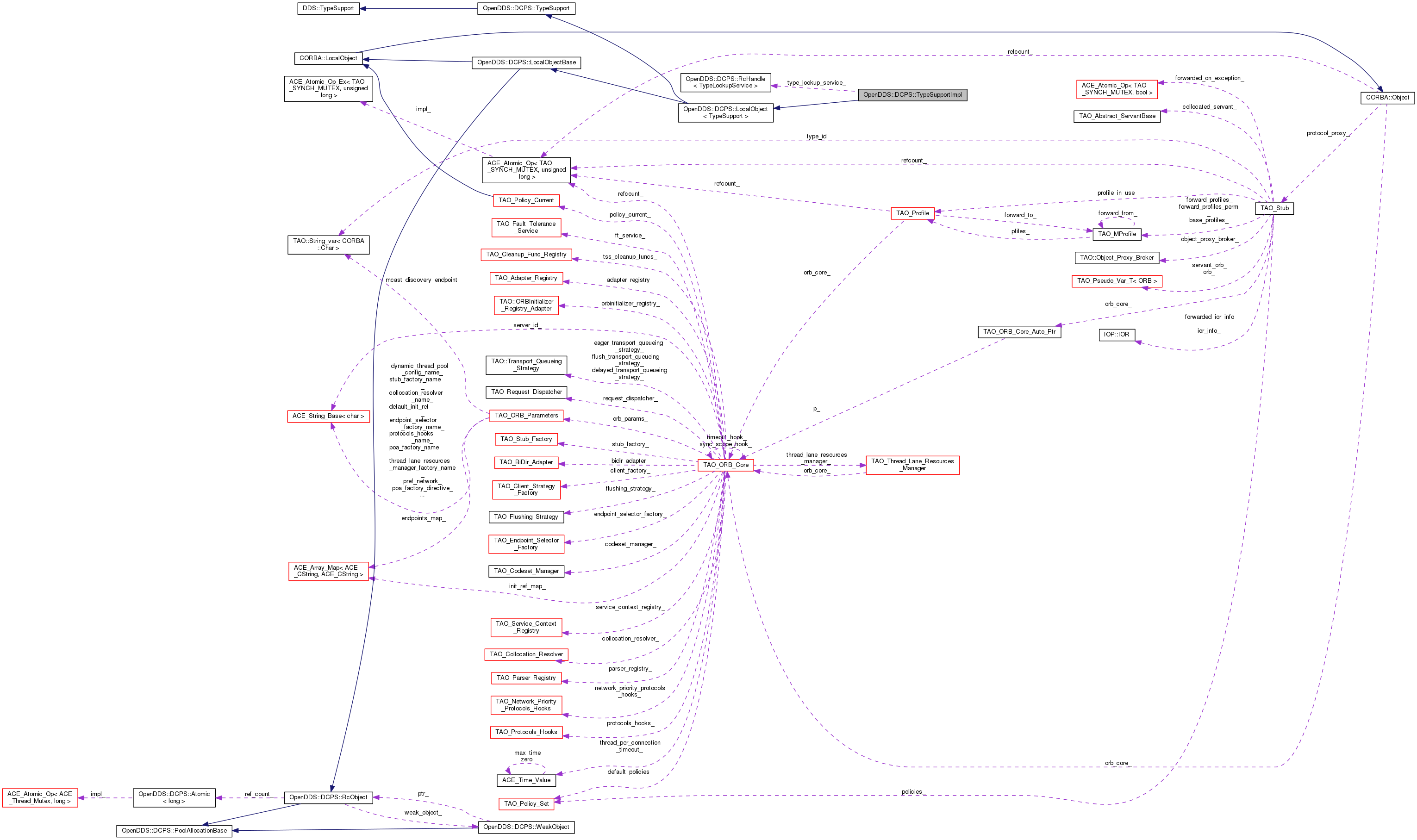Click the RcHandle<TypeLookupService> node

(x=725, y=83)
